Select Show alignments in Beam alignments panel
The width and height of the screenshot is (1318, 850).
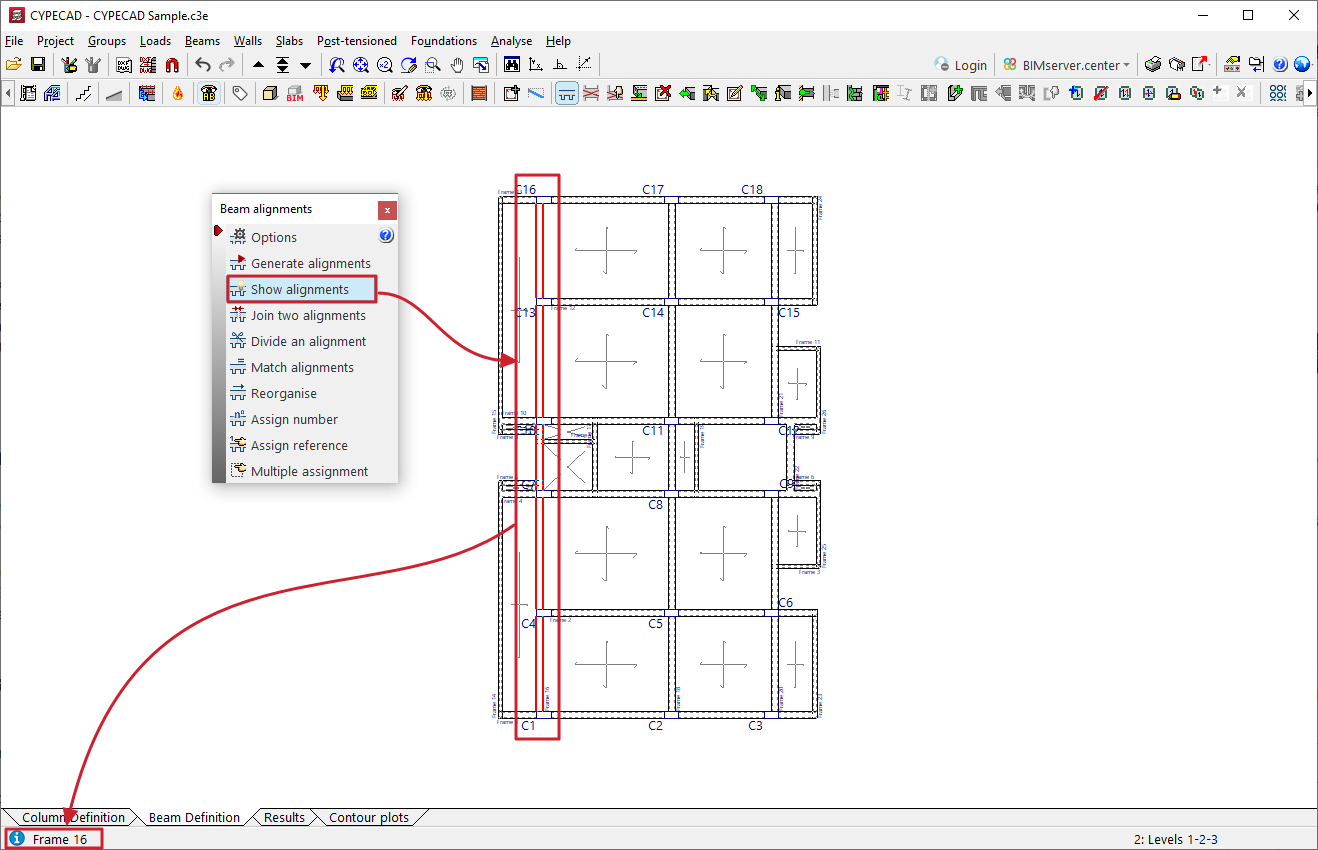300,290
